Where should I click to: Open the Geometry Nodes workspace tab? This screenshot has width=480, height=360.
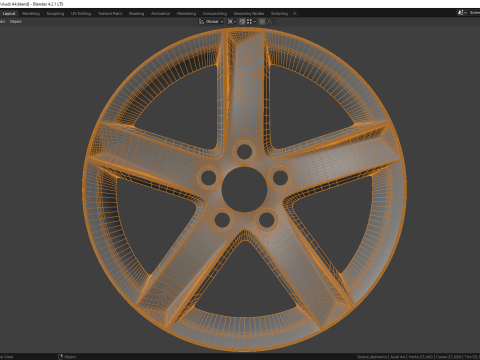point(249,14)
